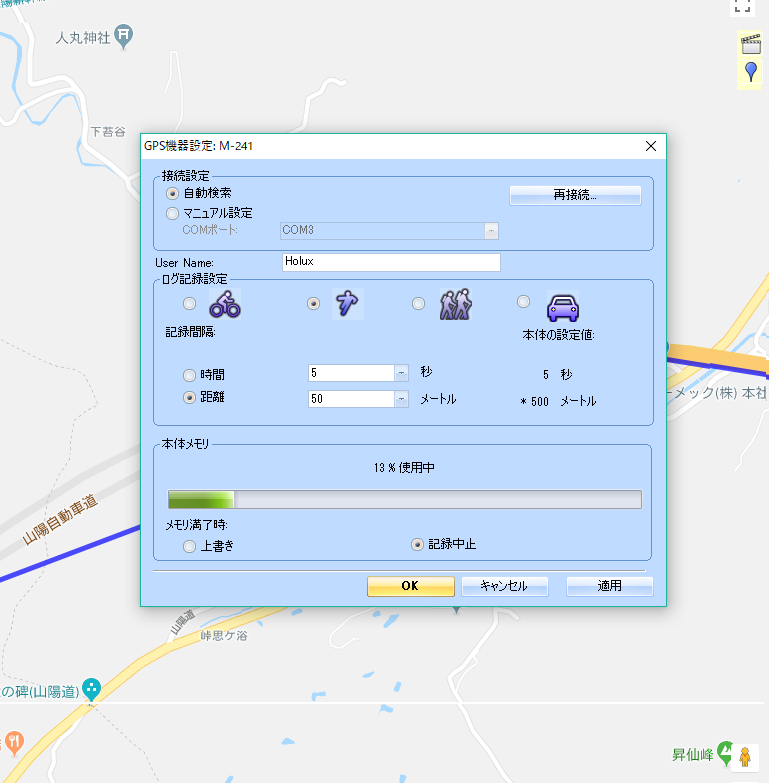Viewport: 769px width, 783px height.
Task: Select 記録中止 stop recording radio
Action: click(417, 544)
